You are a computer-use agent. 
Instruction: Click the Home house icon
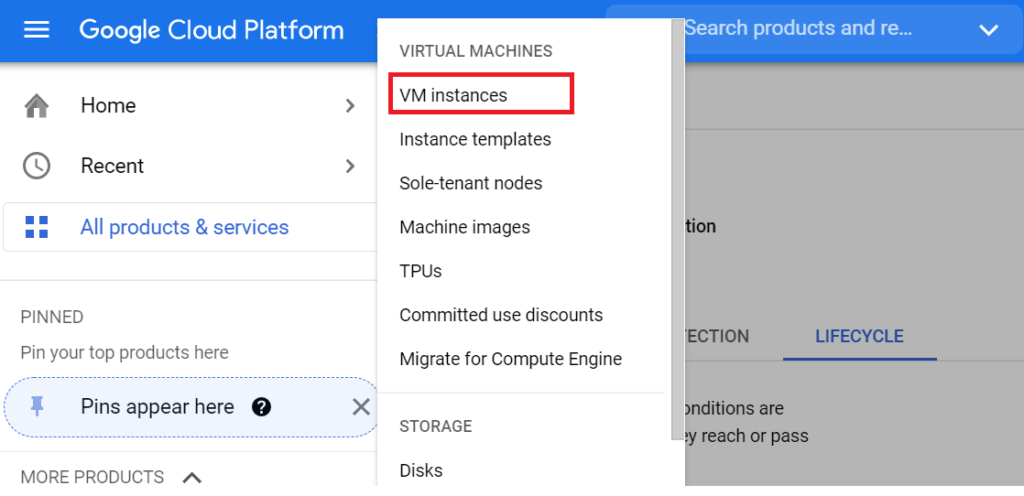click(37, 106)
